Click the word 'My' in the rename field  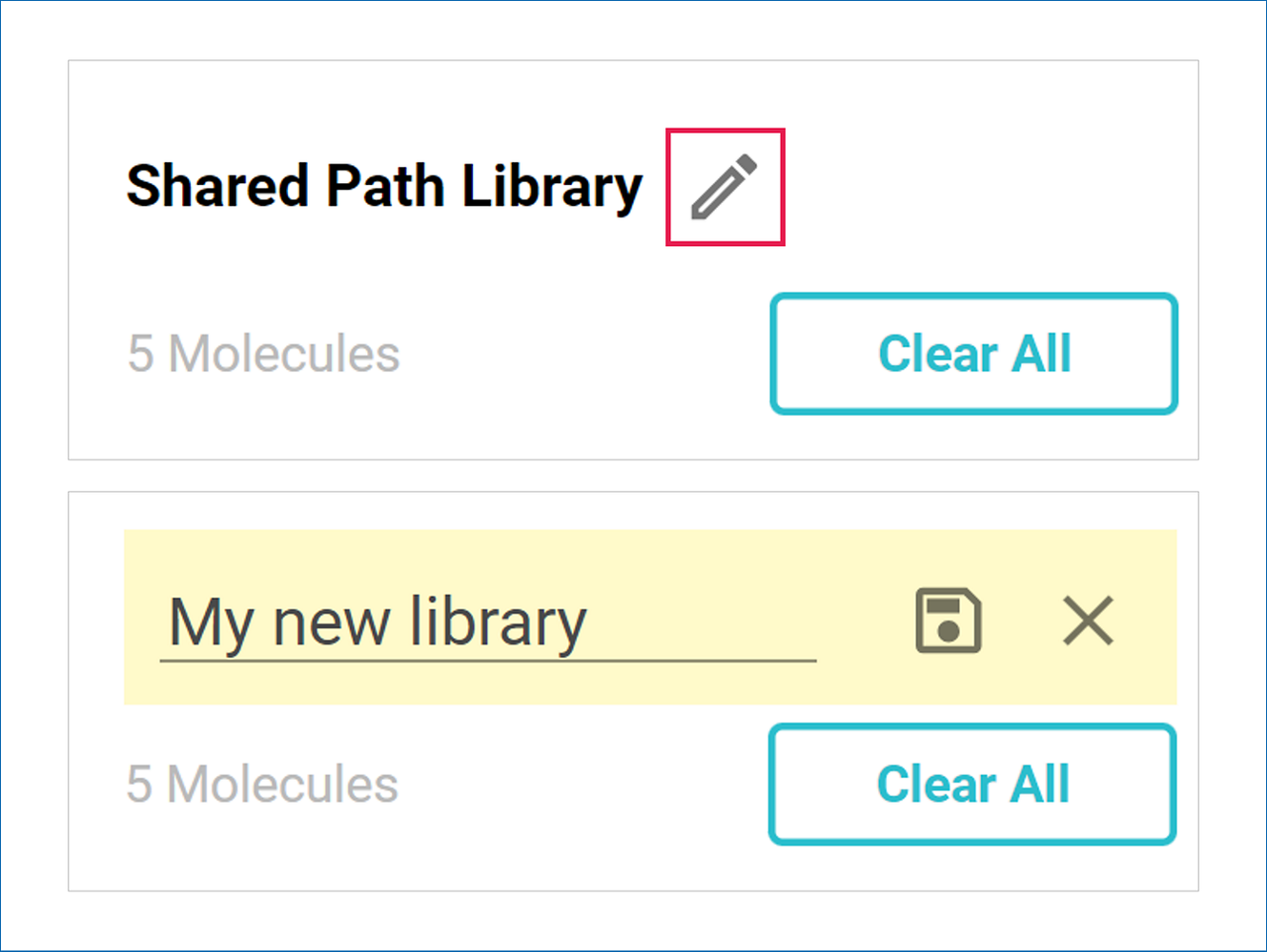pyautogui.click(x=211, y=623)
